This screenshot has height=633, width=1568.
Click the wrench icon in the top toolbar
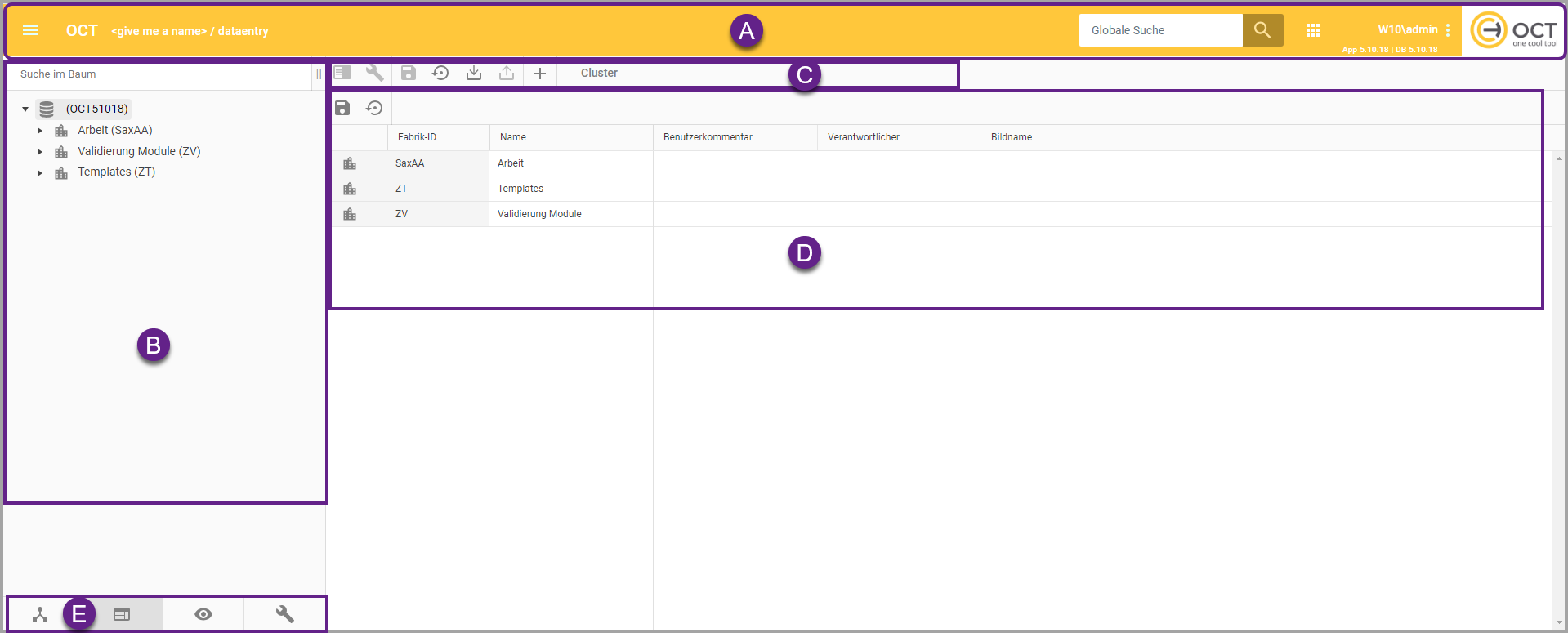point(375,73)
